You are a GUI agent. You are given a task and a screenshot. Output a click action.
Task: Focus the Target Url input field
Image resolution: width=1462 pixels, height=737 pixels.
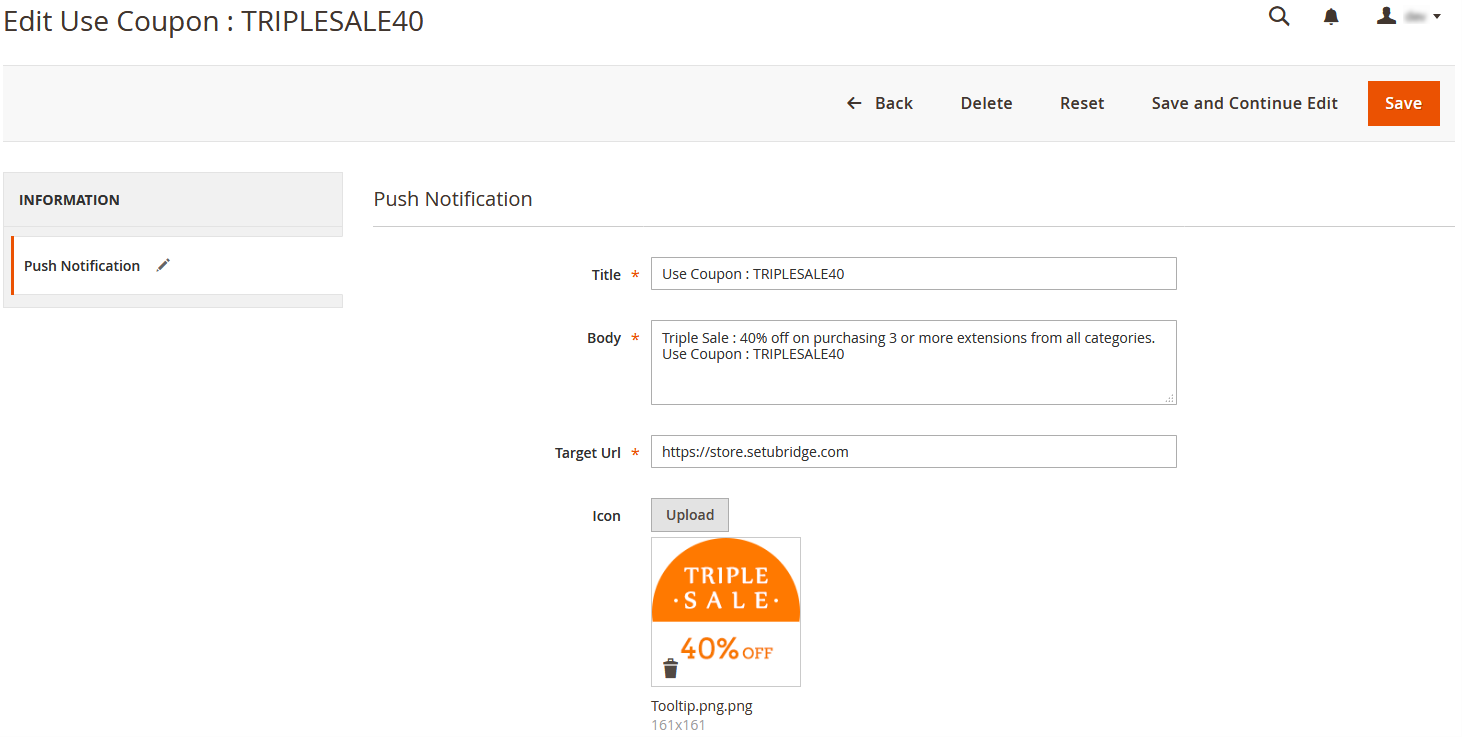(913, 452)
